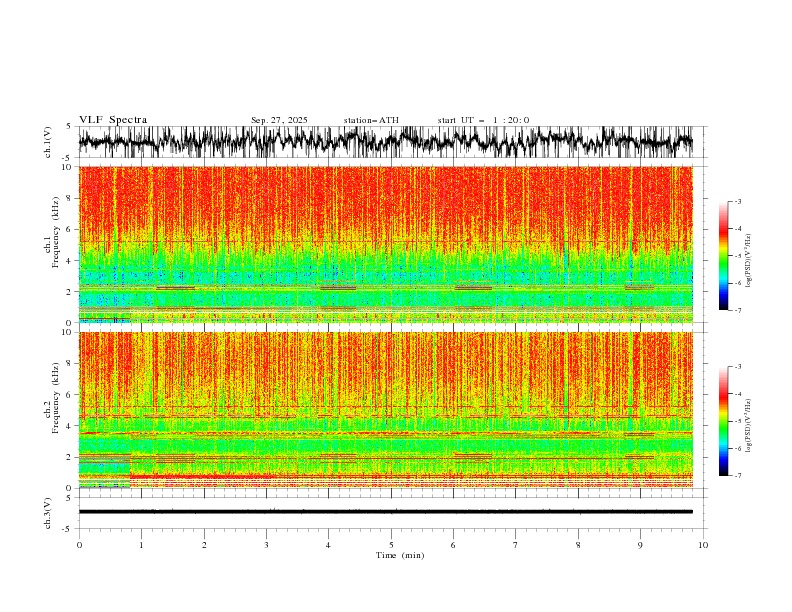The width and height of the screenshot is (792, 612).
Task: Click the 'station=ATH' label
Action: [x=371, y=120]
